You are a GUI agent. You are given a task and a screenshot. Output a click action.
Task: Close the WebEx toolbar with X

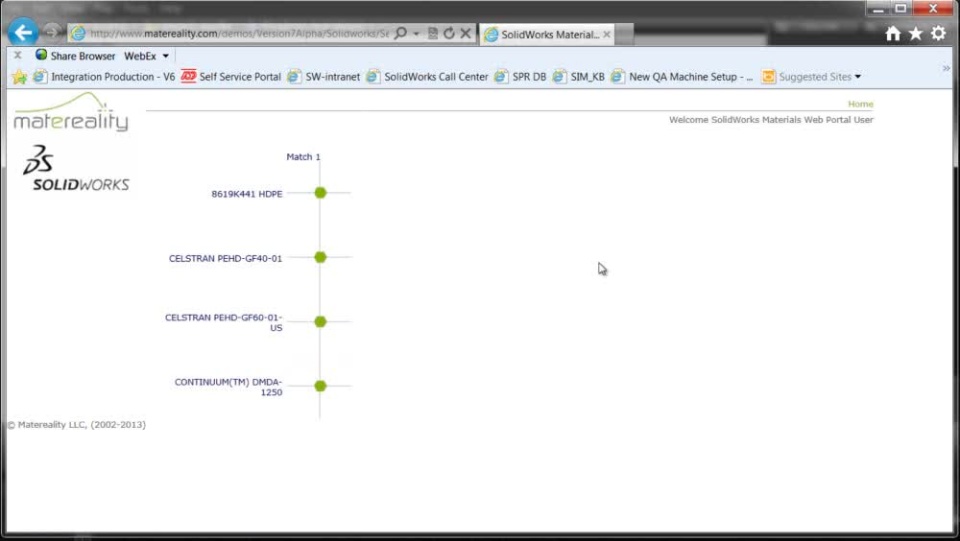18,55
